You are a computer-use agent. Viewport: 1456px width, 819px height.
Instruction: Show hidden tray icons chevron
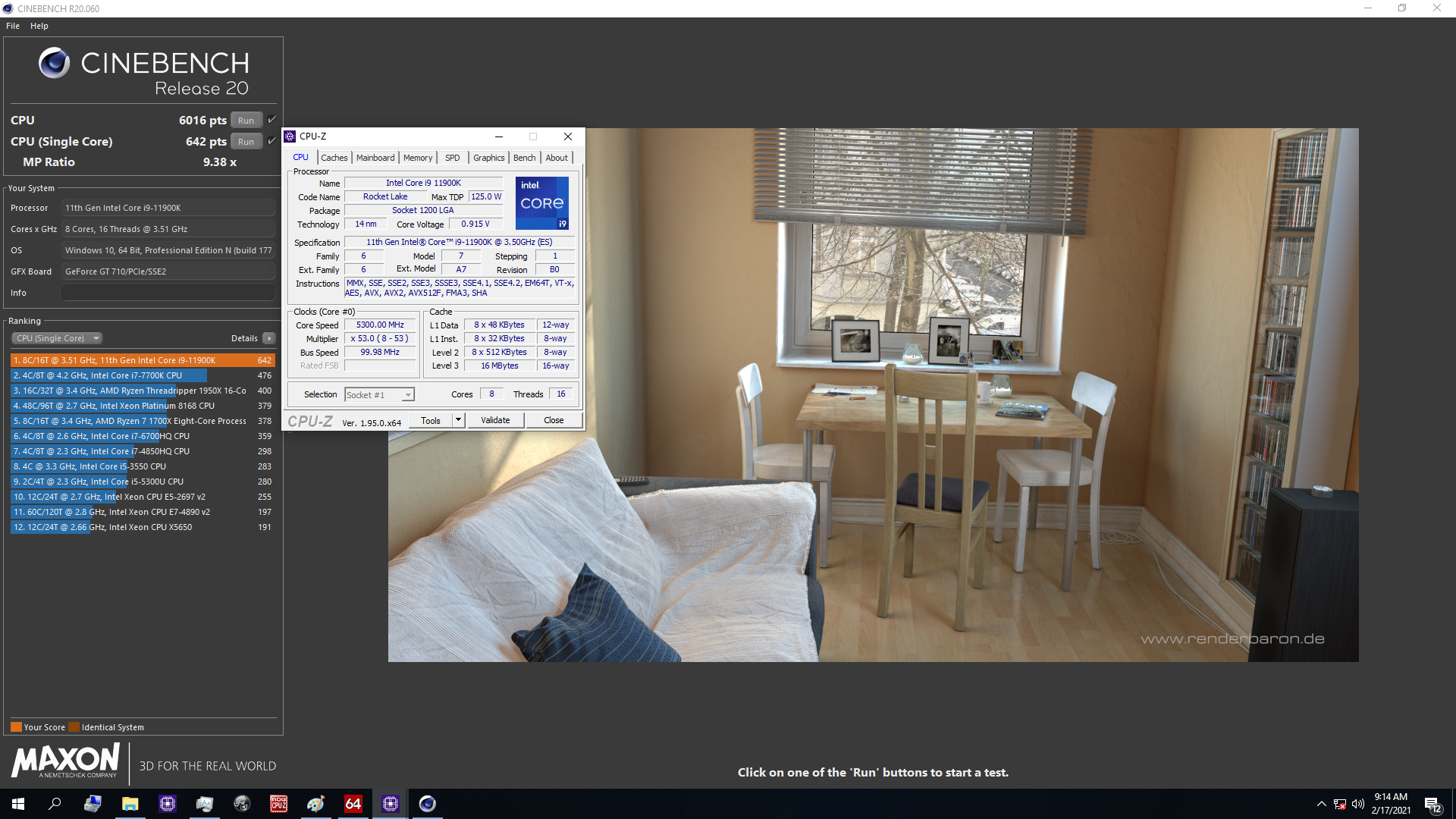1322,804
